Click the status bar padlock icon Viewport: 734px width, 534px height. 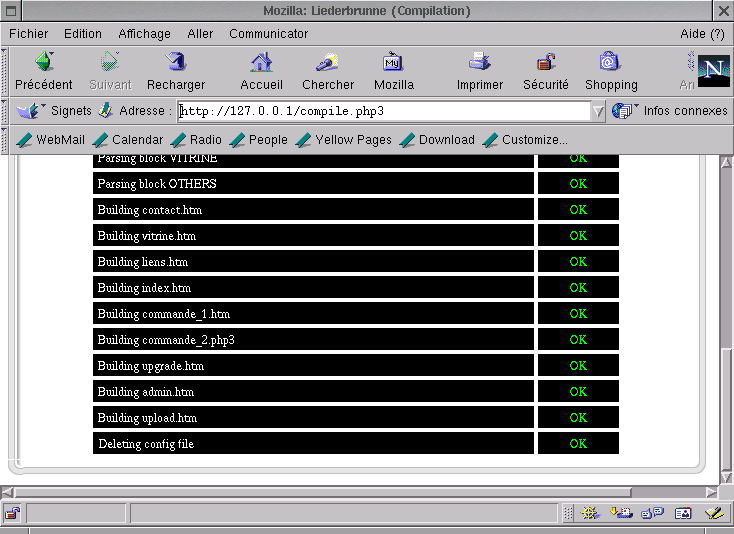(12, 513)
